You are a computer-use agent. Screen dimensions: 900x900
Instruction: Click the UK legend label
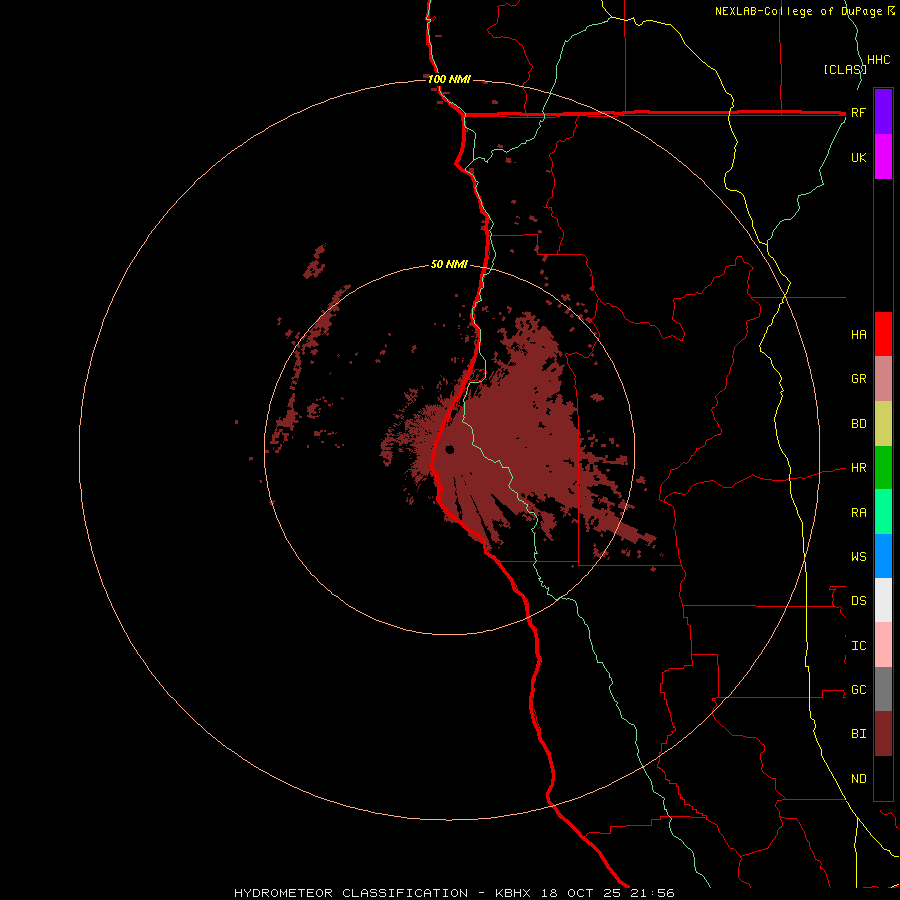tap(858, 157)
